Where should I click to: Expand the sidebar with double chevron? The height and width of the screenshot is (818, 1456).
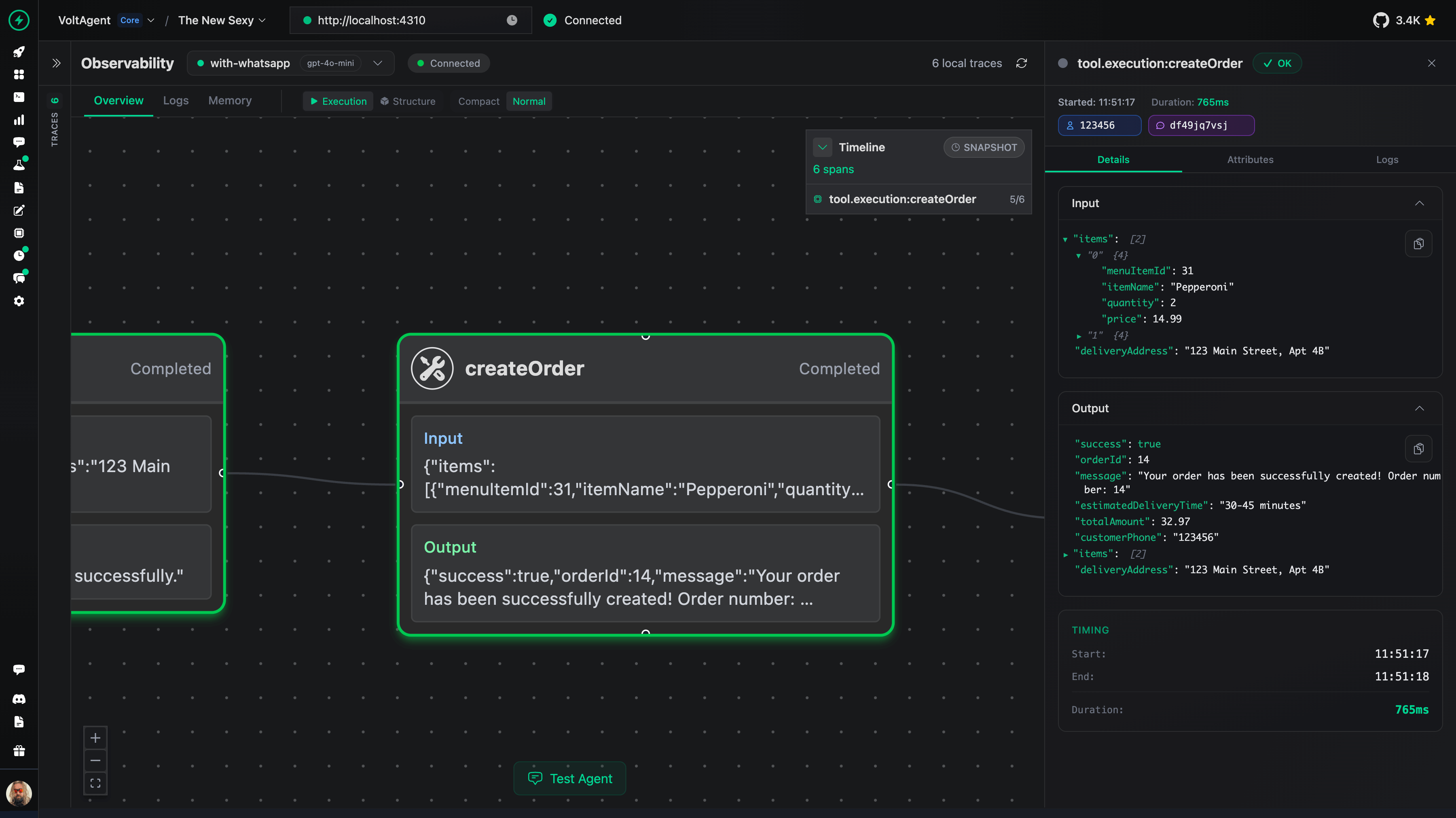tap(56, 64)
